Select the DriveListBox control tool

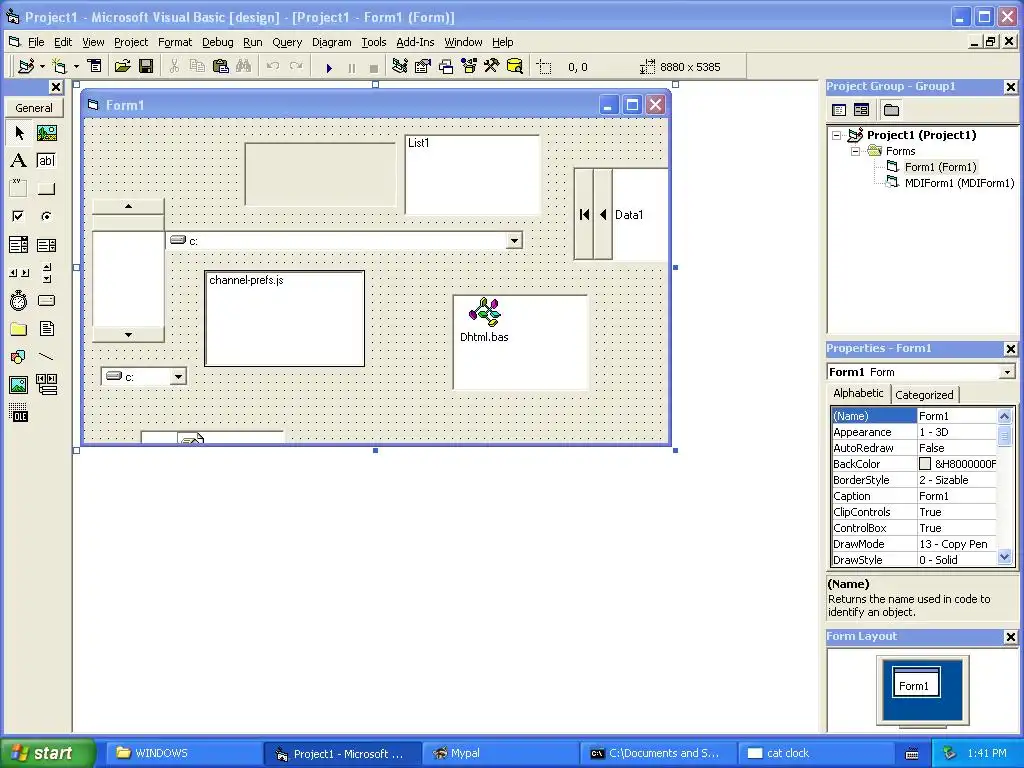tap(46, 300)
